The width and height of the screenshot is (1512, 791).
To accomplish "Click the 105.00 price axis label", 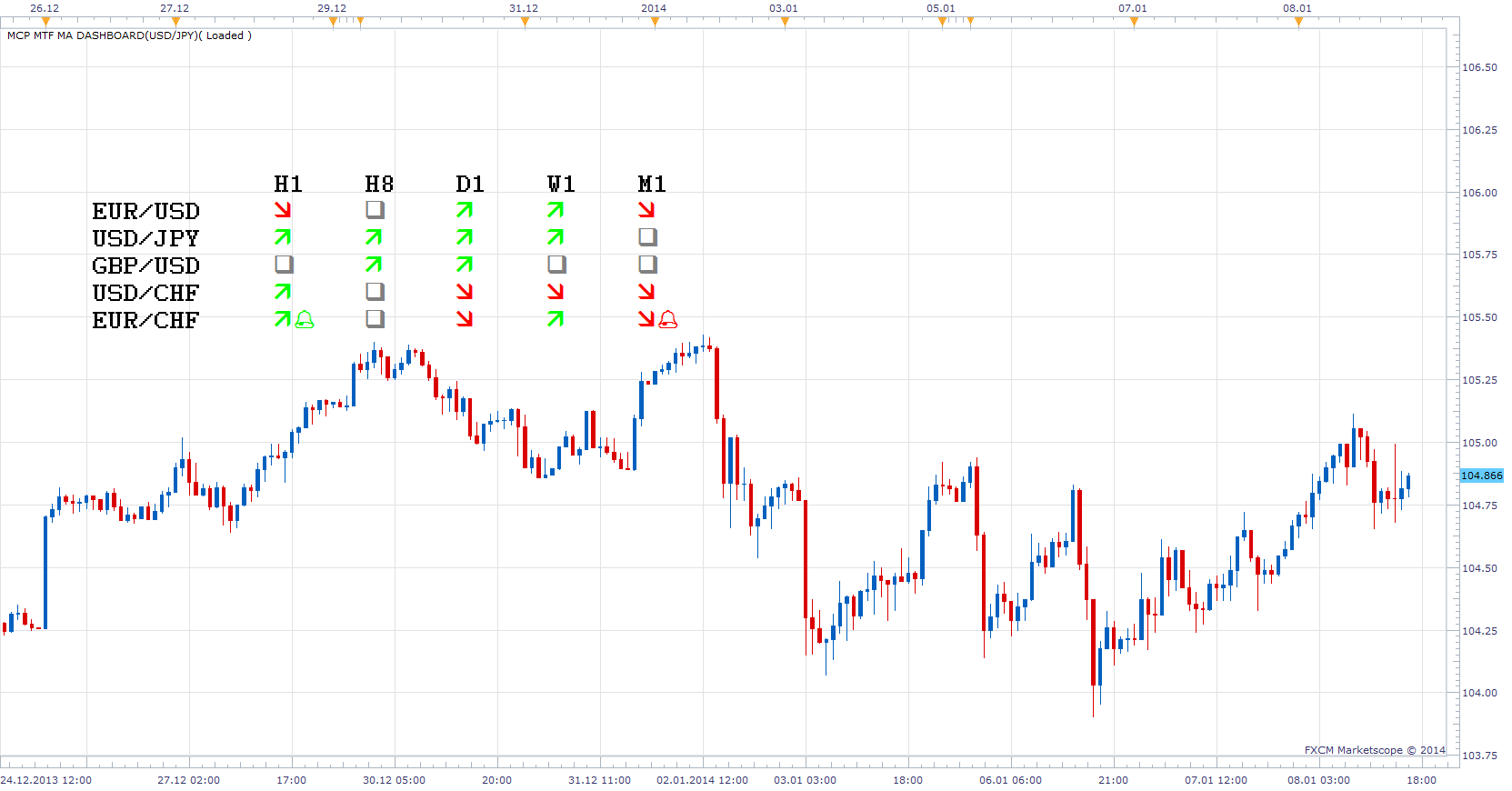I will (1479, 443).
